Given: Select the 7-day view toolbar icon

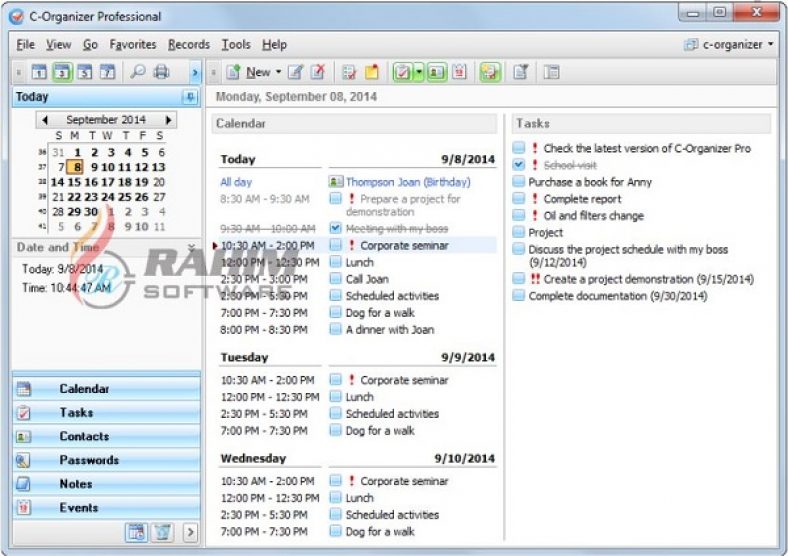Looking at the screenshot, I should coord(107,72).
